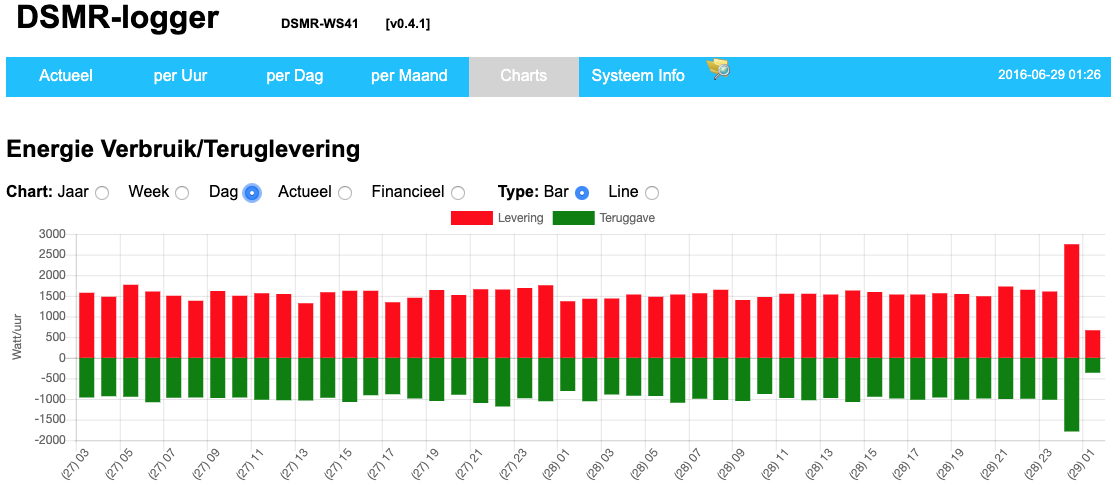Open the Systeem Info tab
The width and height of the screenshot is (1116, 492).
pyautogui.click(x=638, y=76)
